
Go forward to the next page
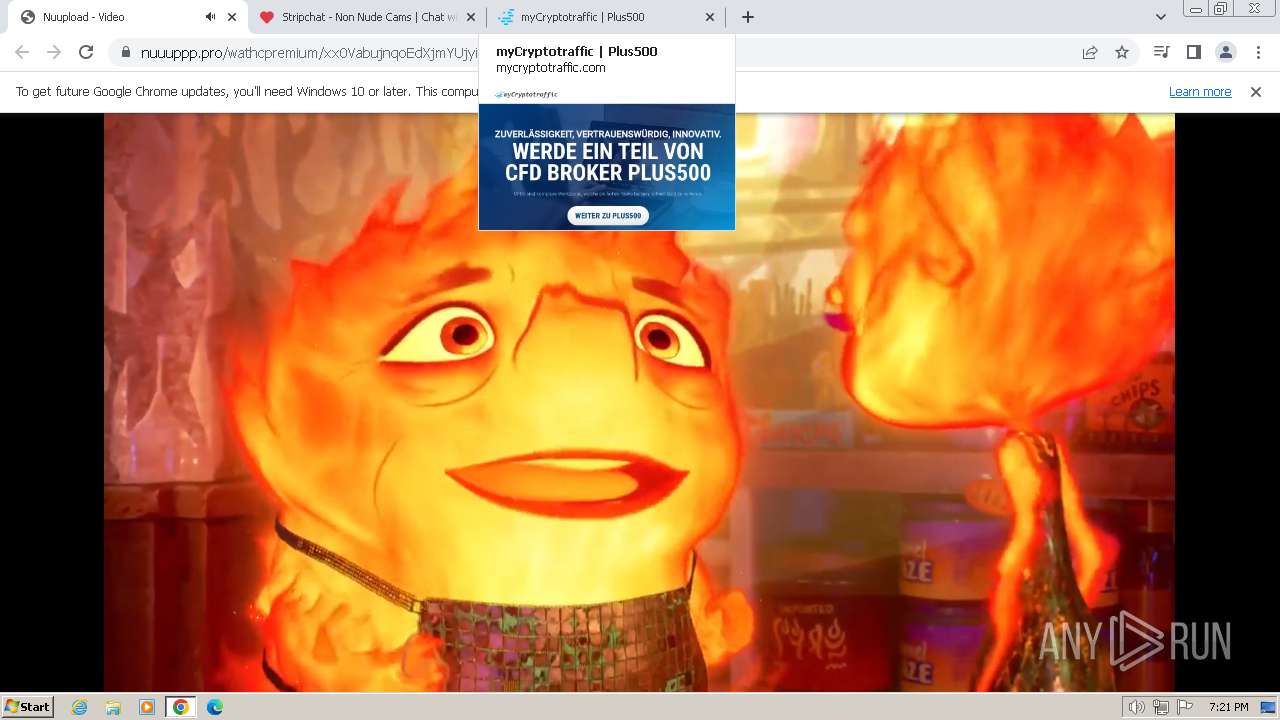[54, 52]
